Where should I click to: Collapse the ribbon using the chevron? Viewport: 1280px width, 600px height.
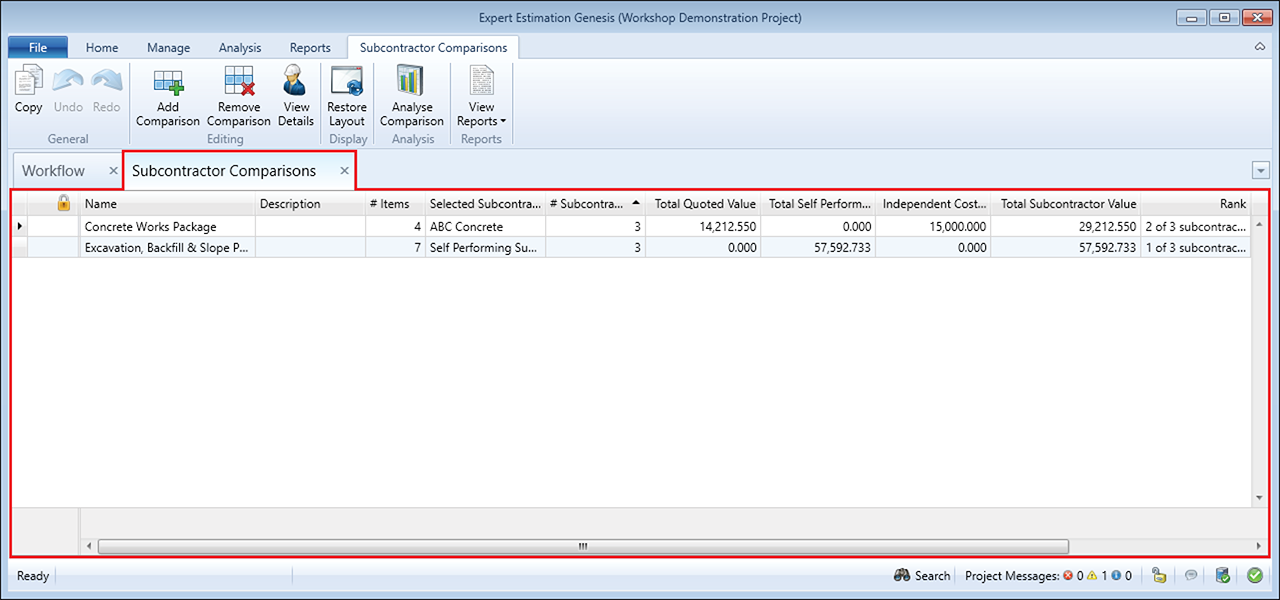(x=1259, y=47)
